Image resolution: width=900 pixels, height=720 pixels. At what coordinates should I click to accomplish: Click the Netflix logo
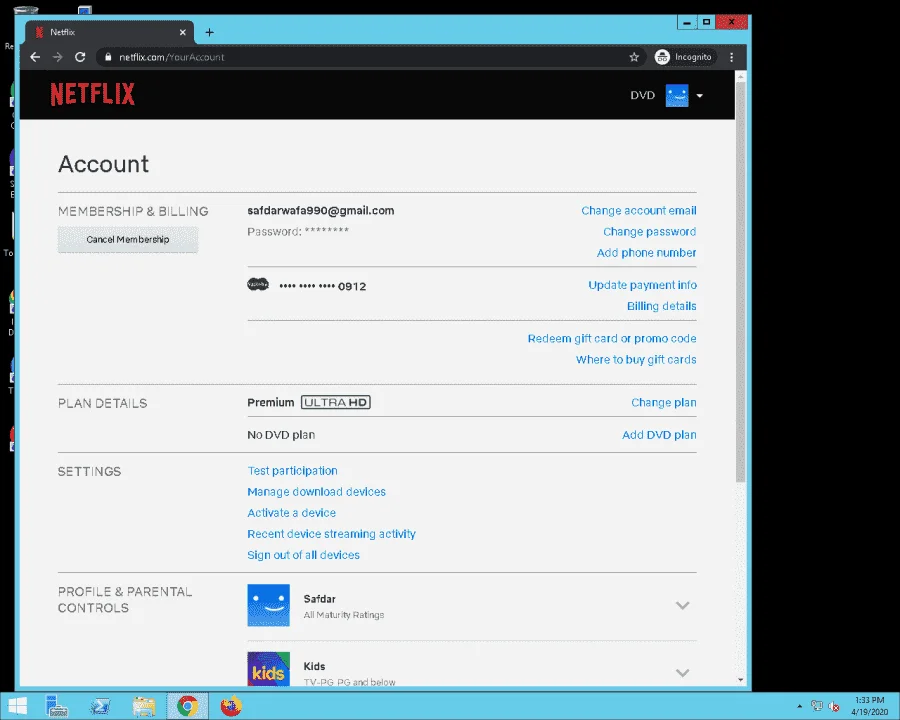point(92,94)
